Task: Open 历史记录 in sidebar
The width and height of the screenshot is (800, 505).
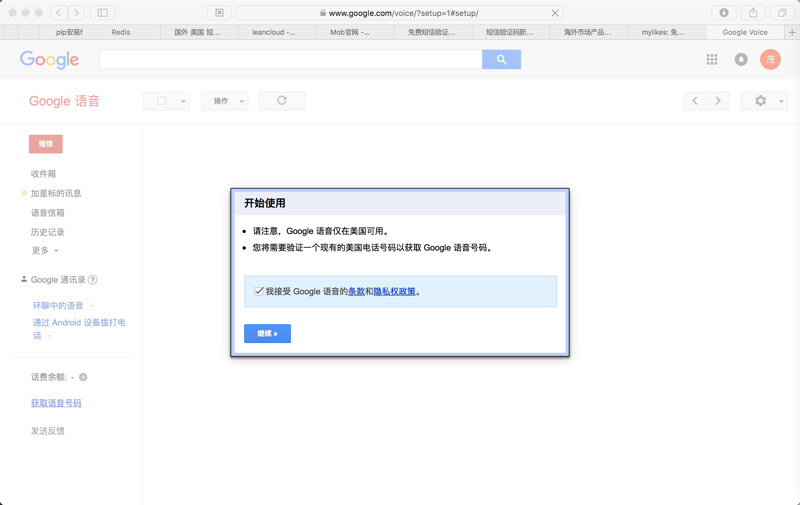Action: (47, 232)
